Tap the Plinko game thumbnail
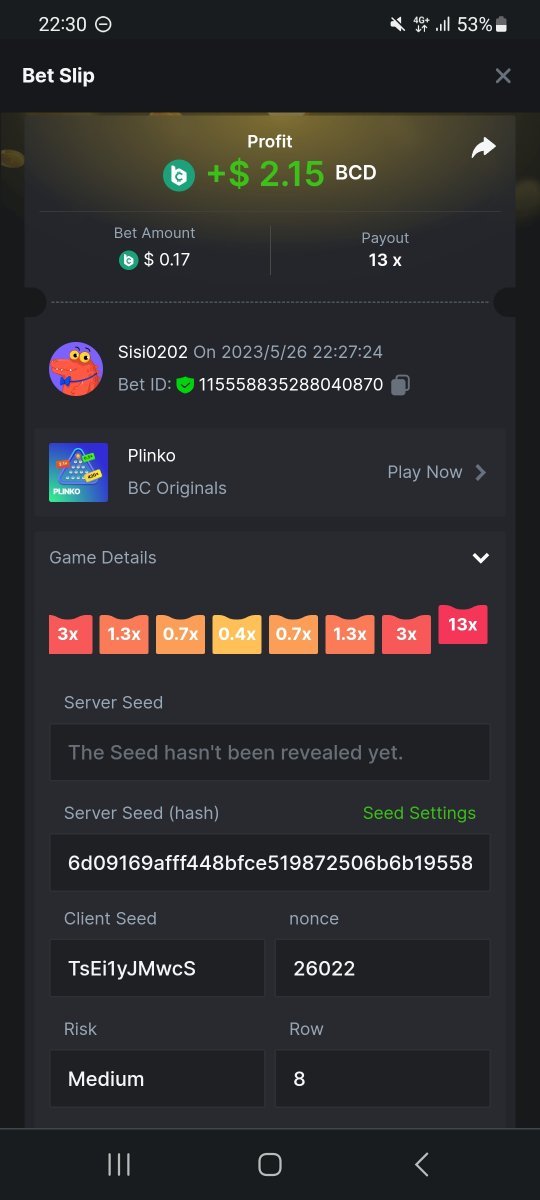Viewport: 540px width, 1200px height. pyautogui.click(x=79, y=472)
